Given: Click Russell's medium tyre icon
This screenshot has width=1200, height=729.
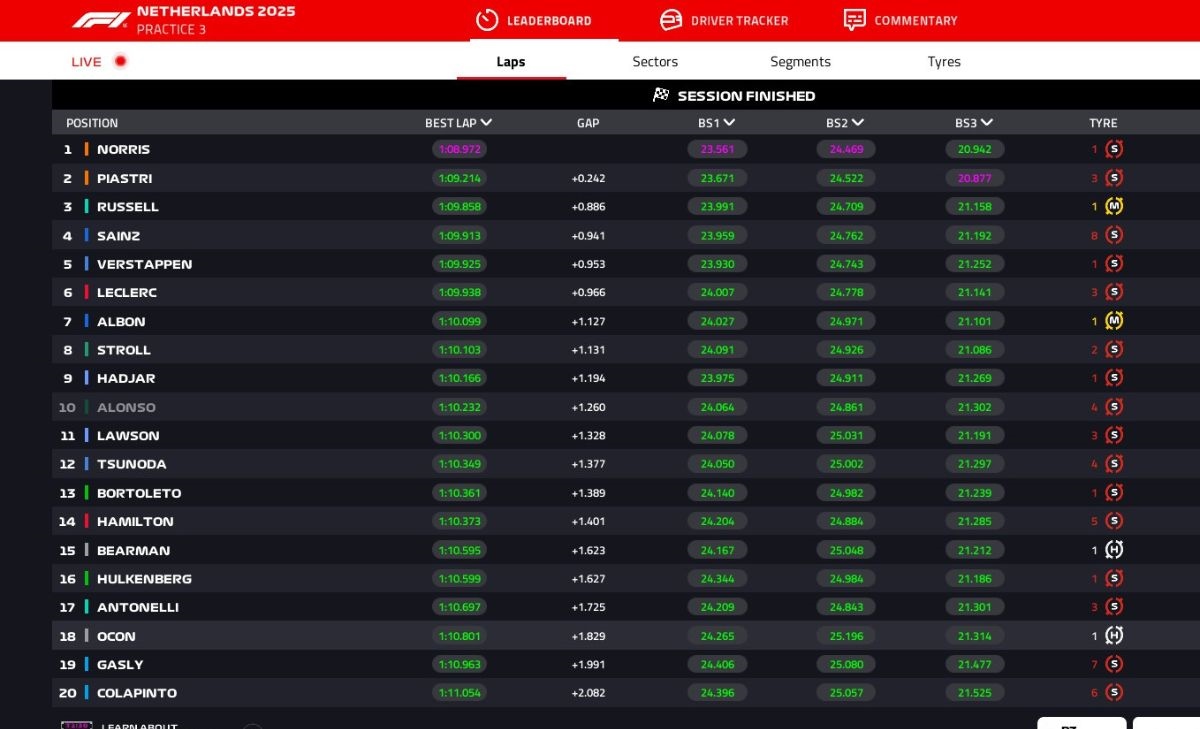Looking at the screenshot, I should pyautogui.click(x=1114, y=207).
